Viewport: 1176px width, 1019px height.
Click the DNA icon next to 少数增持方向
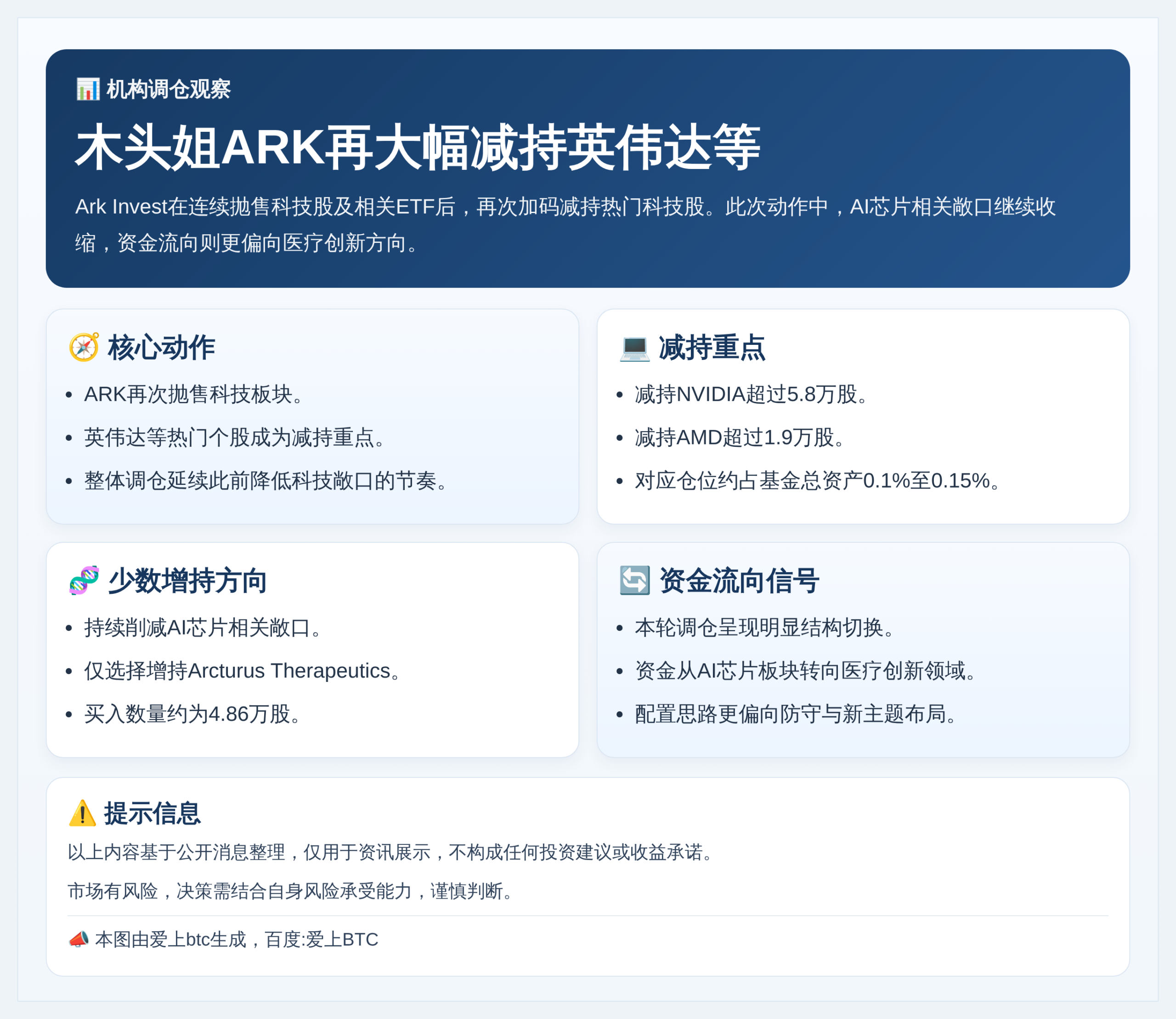[84, 580]
